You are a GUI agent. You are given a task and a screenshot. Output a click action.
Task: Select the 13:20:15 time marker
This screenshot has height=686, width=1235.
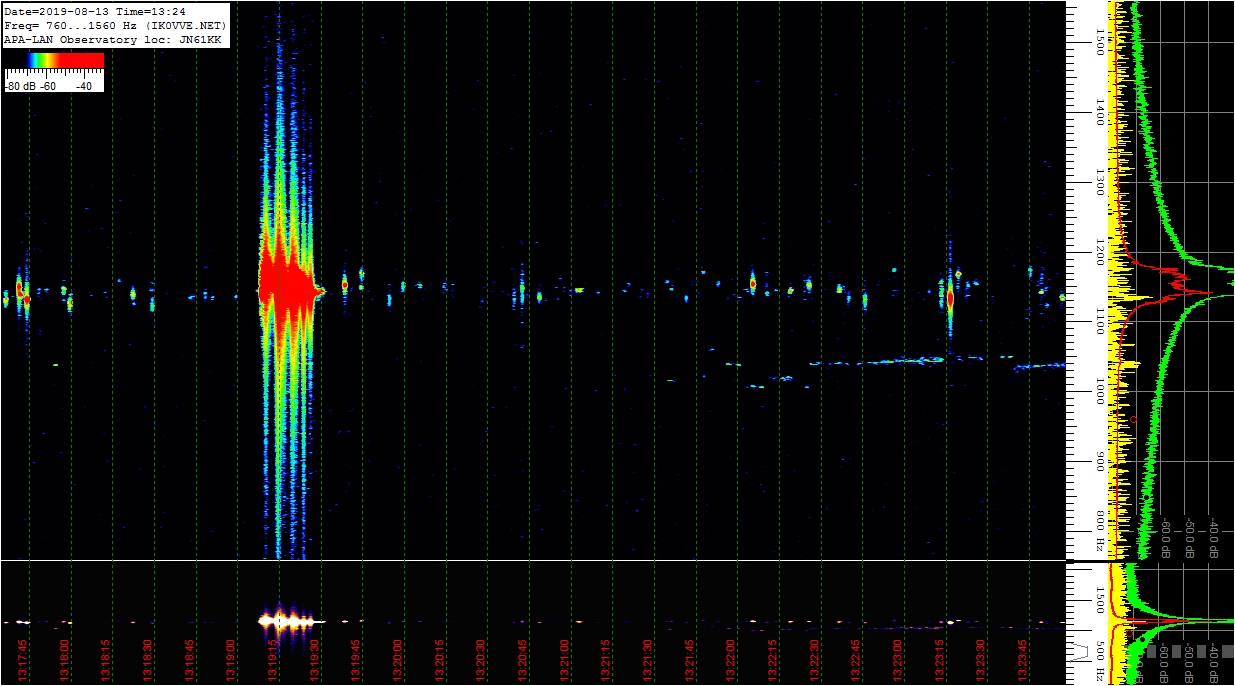point(439,662)
